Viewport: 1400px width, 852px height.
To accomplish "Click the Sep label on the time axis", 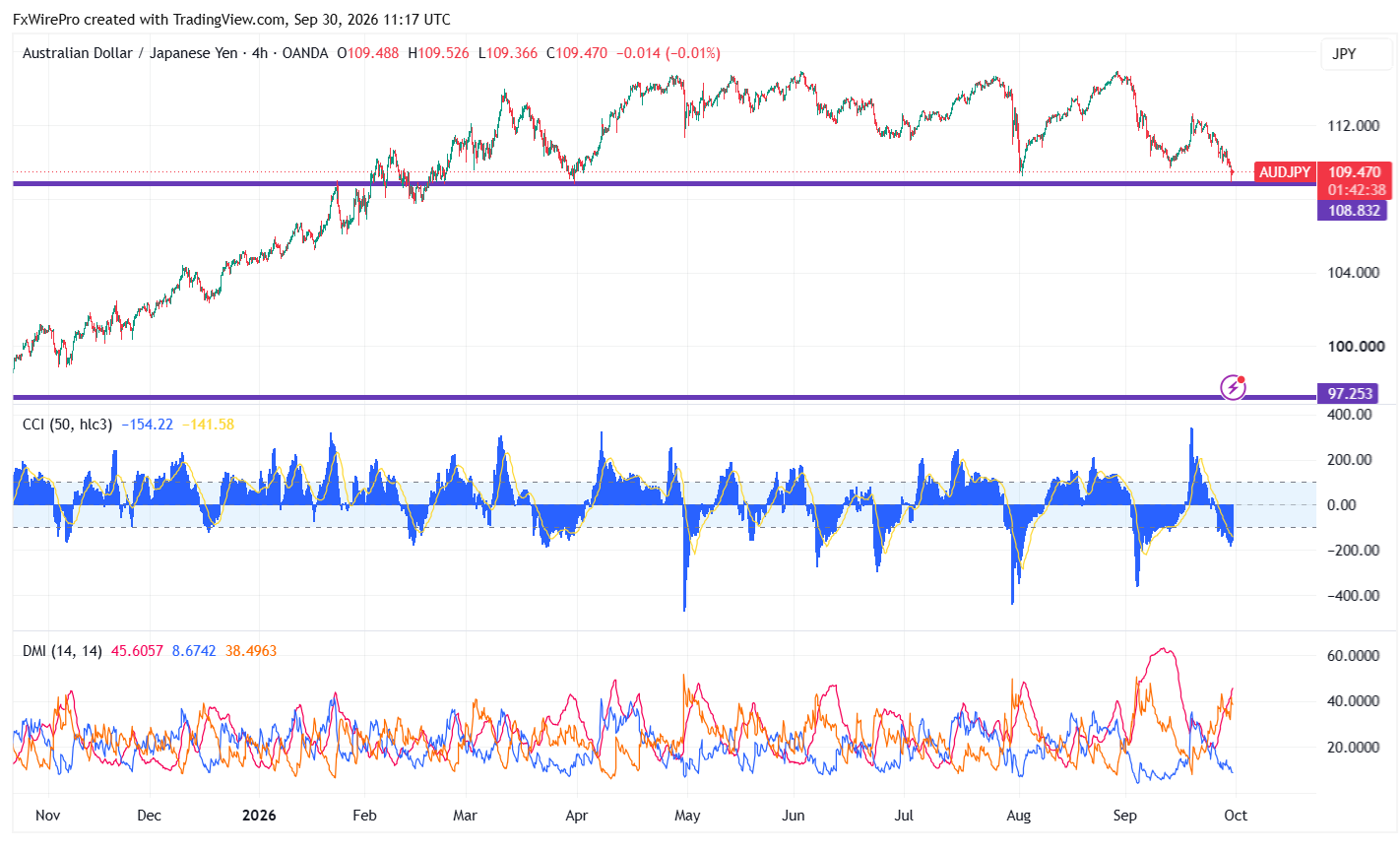I will pyautogui.click(x=1124, y=816).
